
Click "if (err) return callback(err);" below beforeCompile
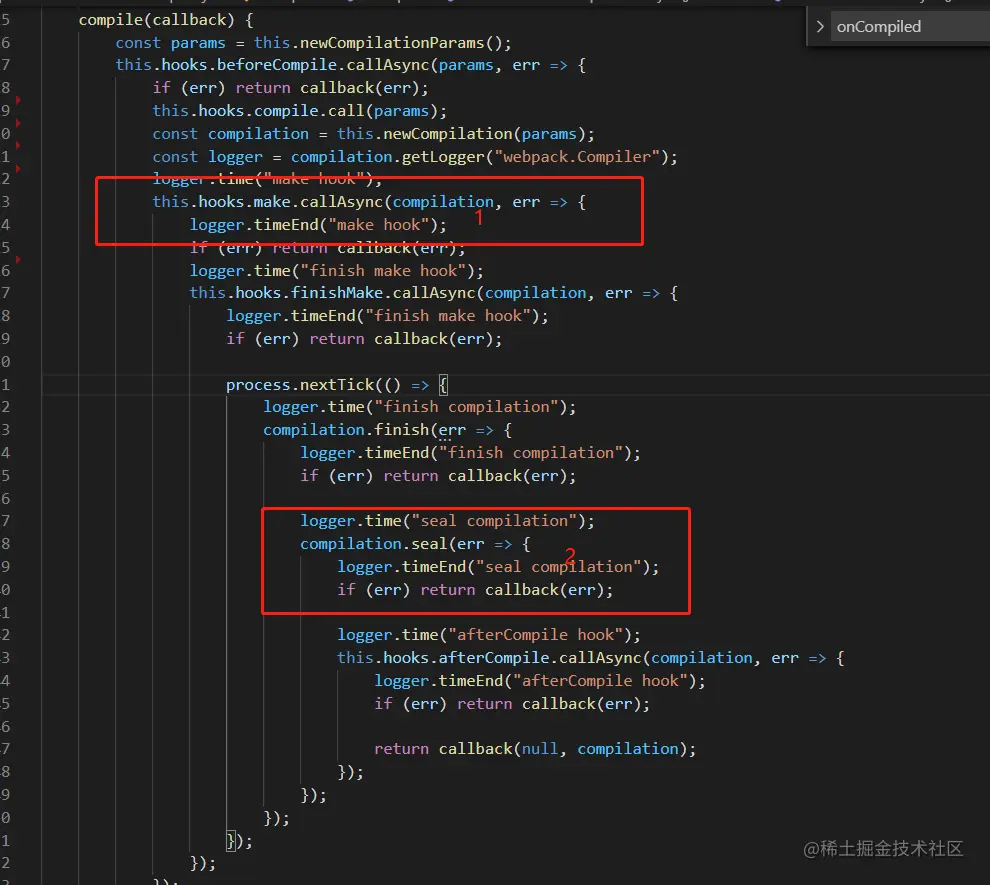(290, 88)
